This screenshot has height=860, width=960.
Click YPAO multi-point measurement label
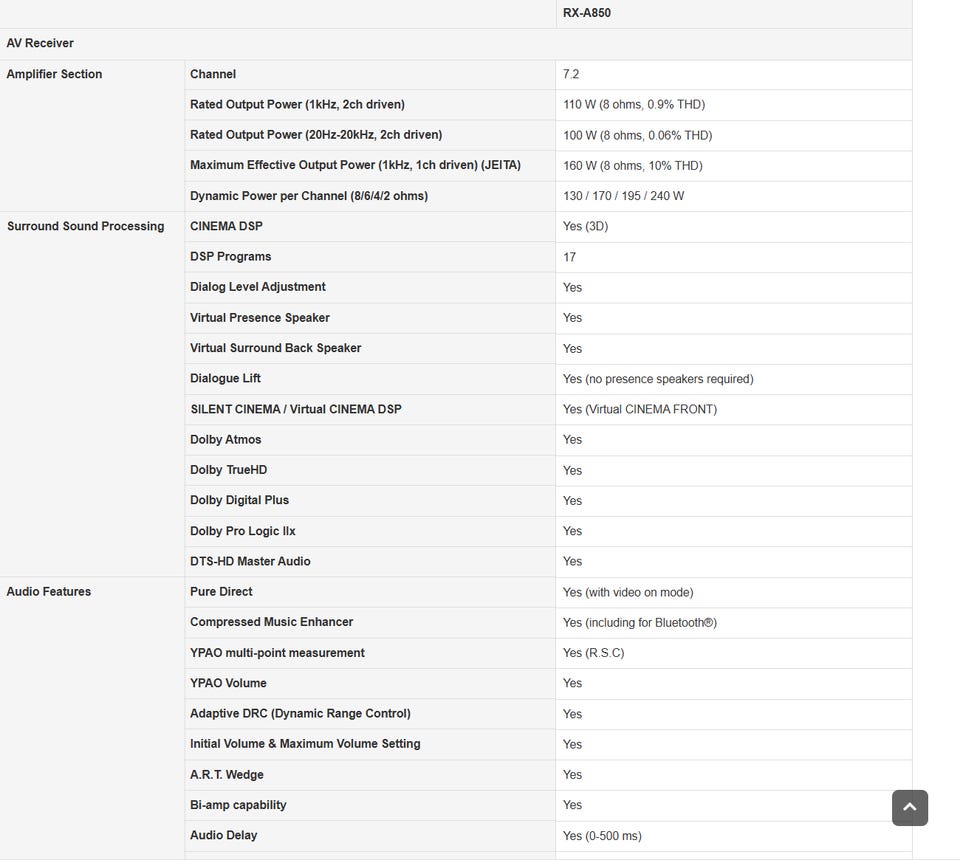click(x=277, y=653)
